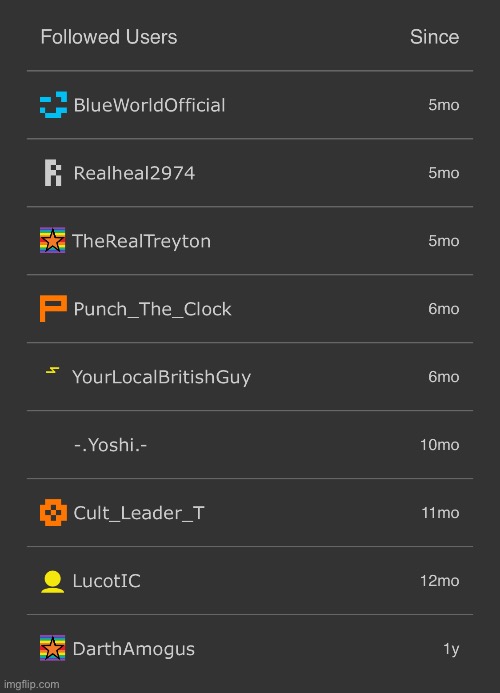Click Punch_The_Clock's orange P icon
500x693 pixels.
point(53,308)
